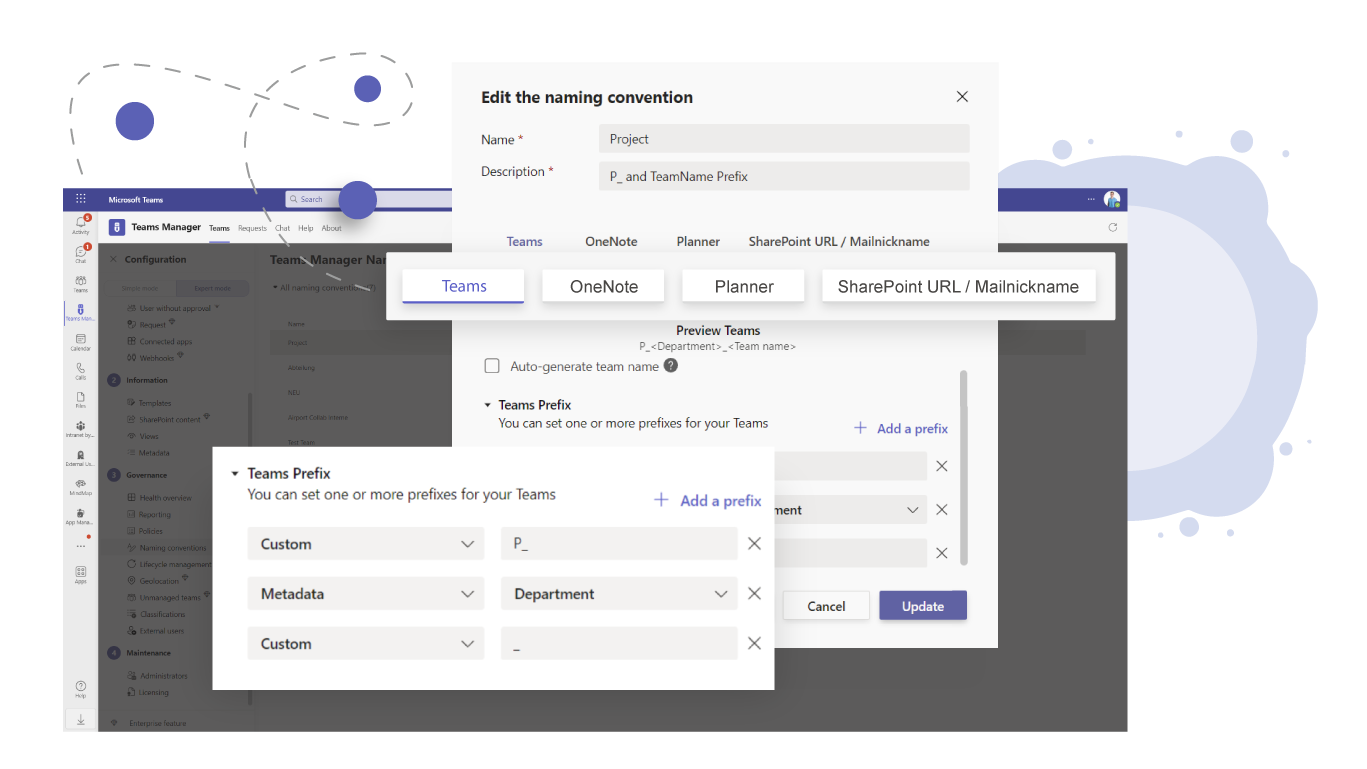
Task: Open the app launcher waffle icon
Action: point(81,199)
